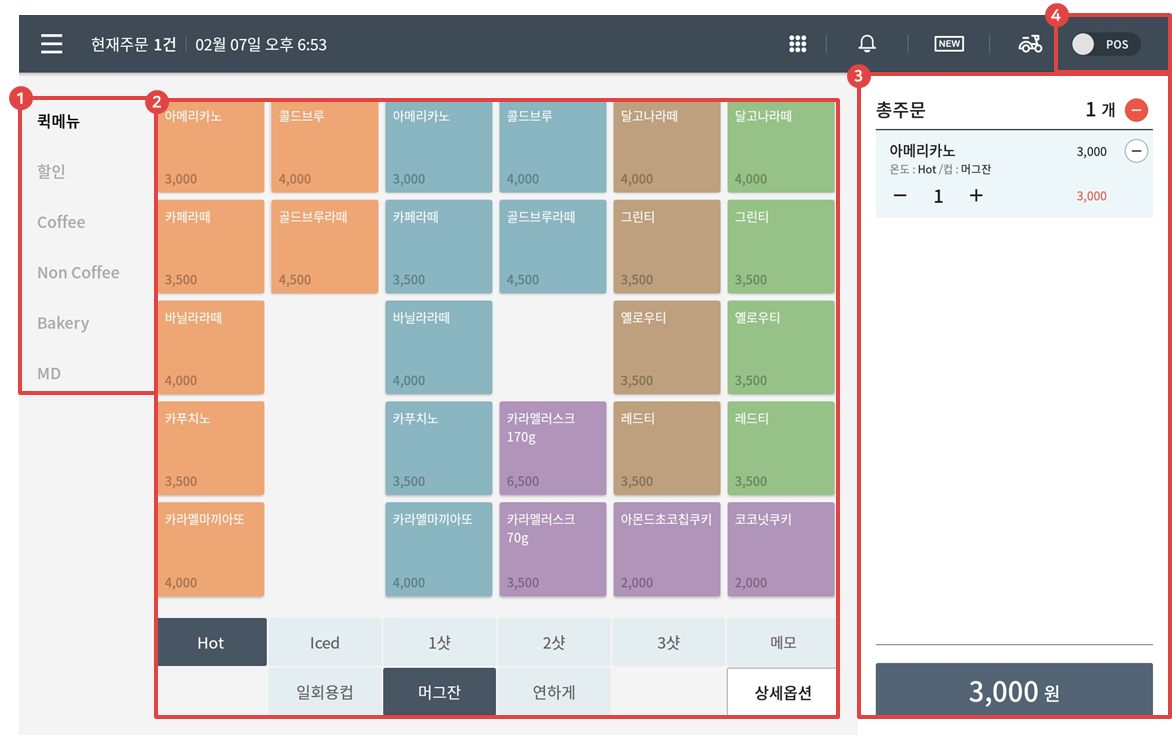Open the 메모 option
Screen dimensions: 1172x735
tap(782, 642)
